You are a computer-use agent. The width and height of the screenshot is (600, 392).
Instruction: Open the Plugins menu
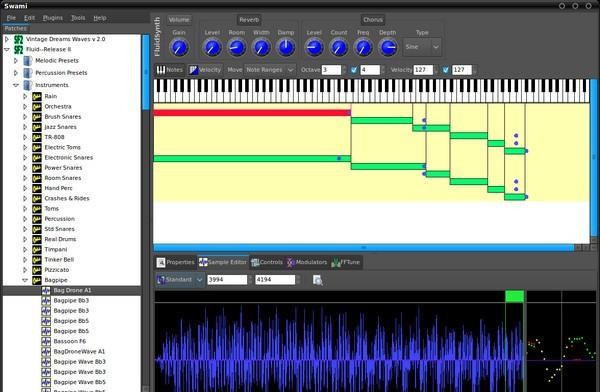pos(53,18)
